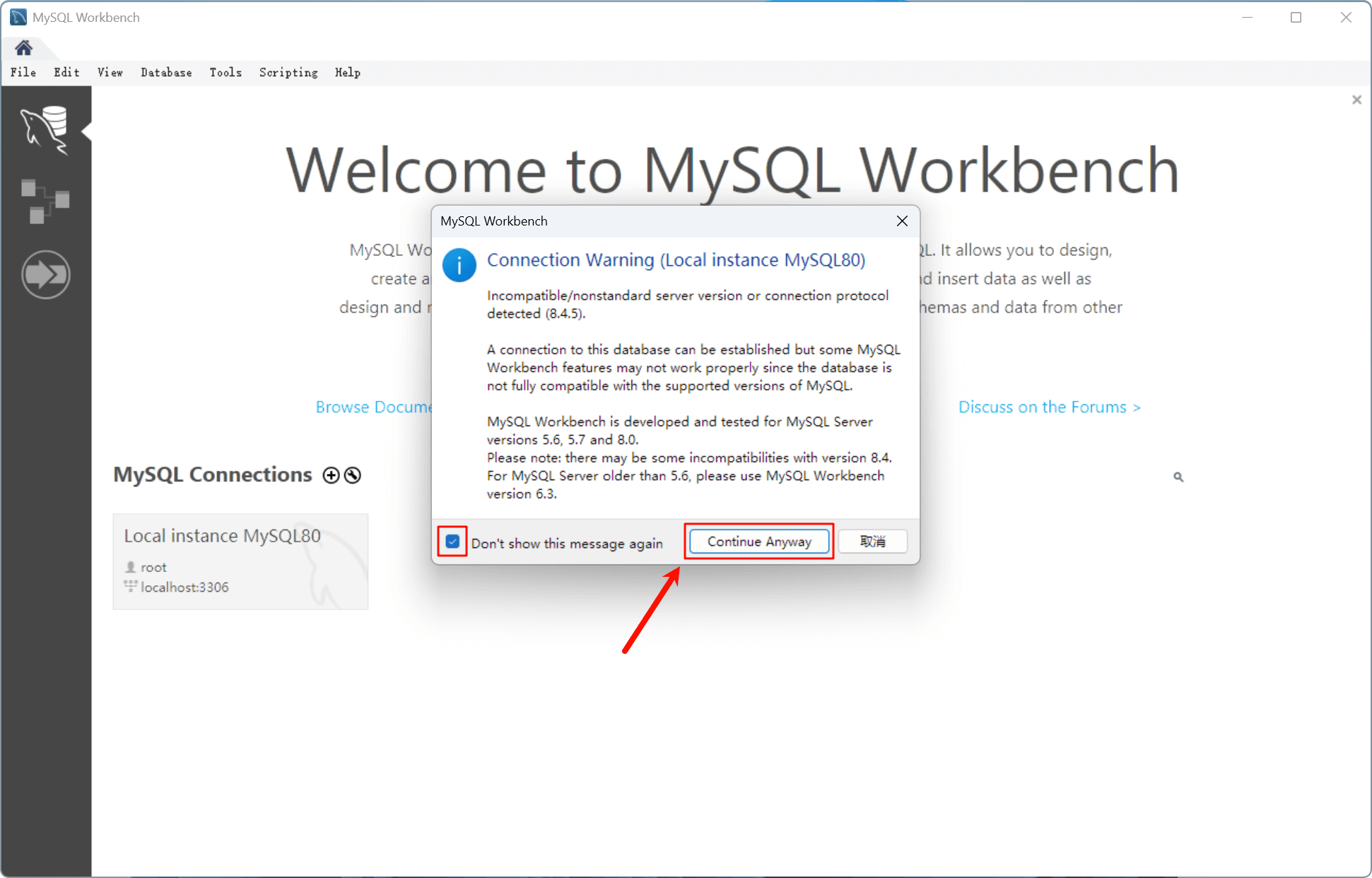1372x878 pixels.
Task: Open Local instance MySQL80 connection tile
Action: pos(240,561)
